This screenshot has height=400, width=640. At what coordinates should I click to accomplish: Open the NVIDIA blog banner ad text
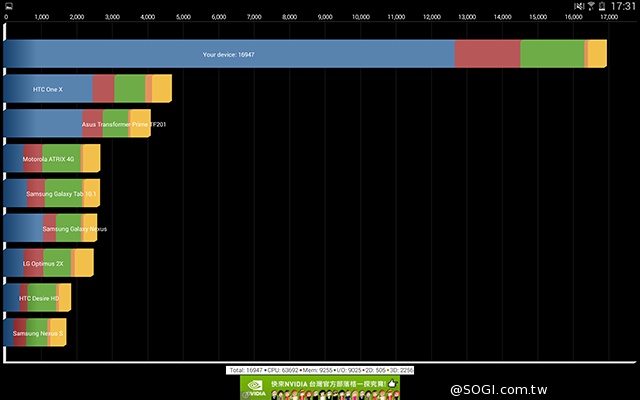coord(327,383)
